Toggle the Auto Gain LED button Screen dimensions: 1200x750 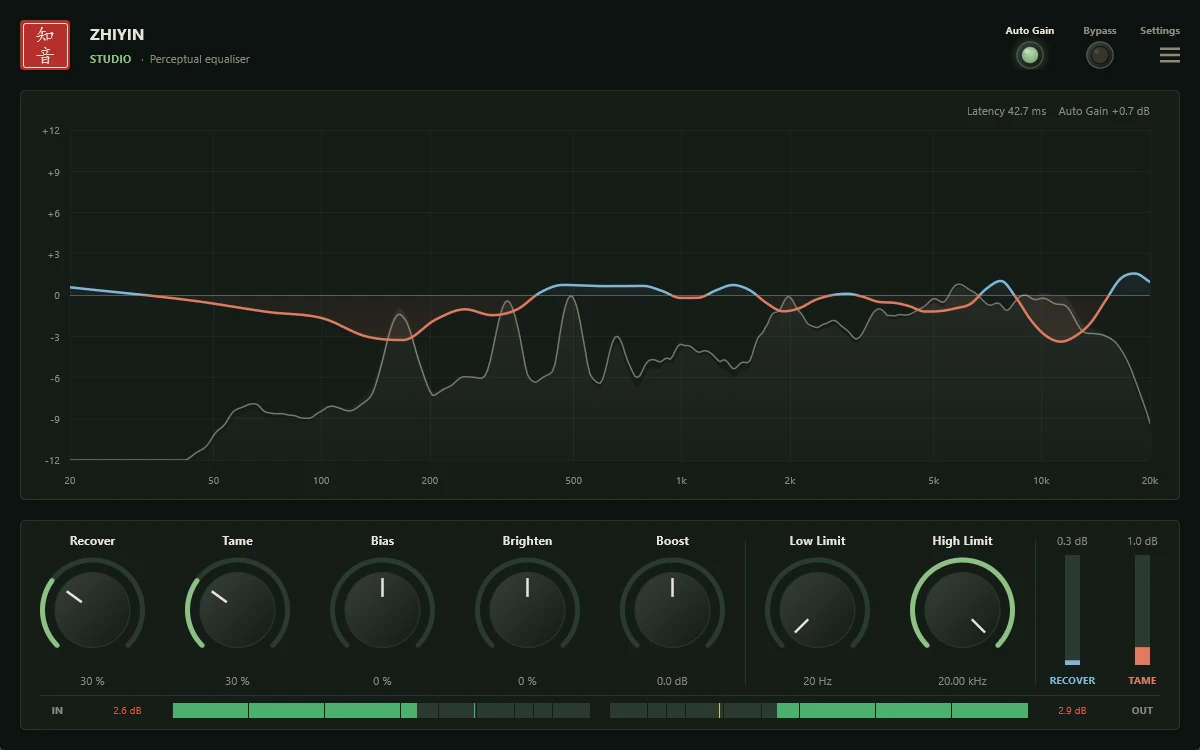(1029, 55)
